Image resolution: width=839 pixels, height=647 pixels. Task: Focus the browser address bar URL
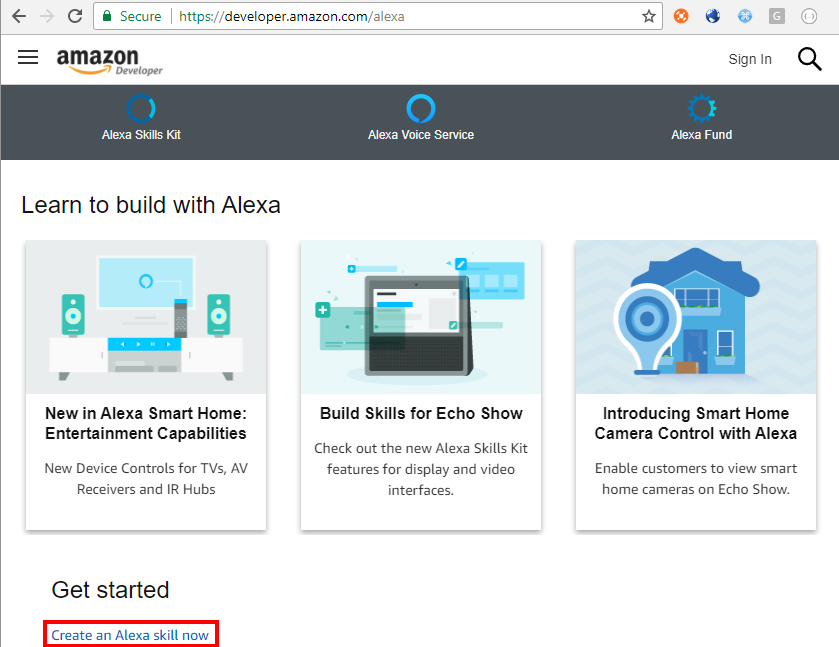(400, 17)
